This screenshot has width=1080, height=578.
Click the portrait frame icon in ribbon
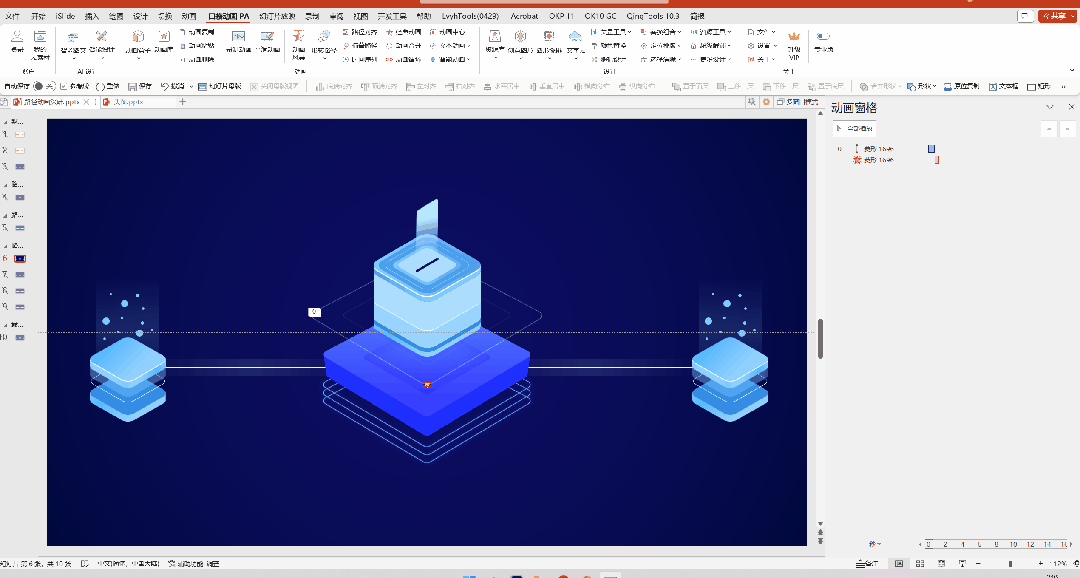point(494,37)
